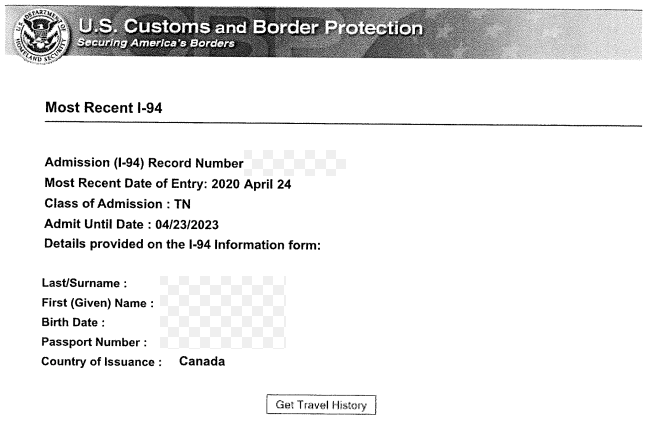Click the Birth Date label
Viewport: 652px width, 421px height.
73,322
